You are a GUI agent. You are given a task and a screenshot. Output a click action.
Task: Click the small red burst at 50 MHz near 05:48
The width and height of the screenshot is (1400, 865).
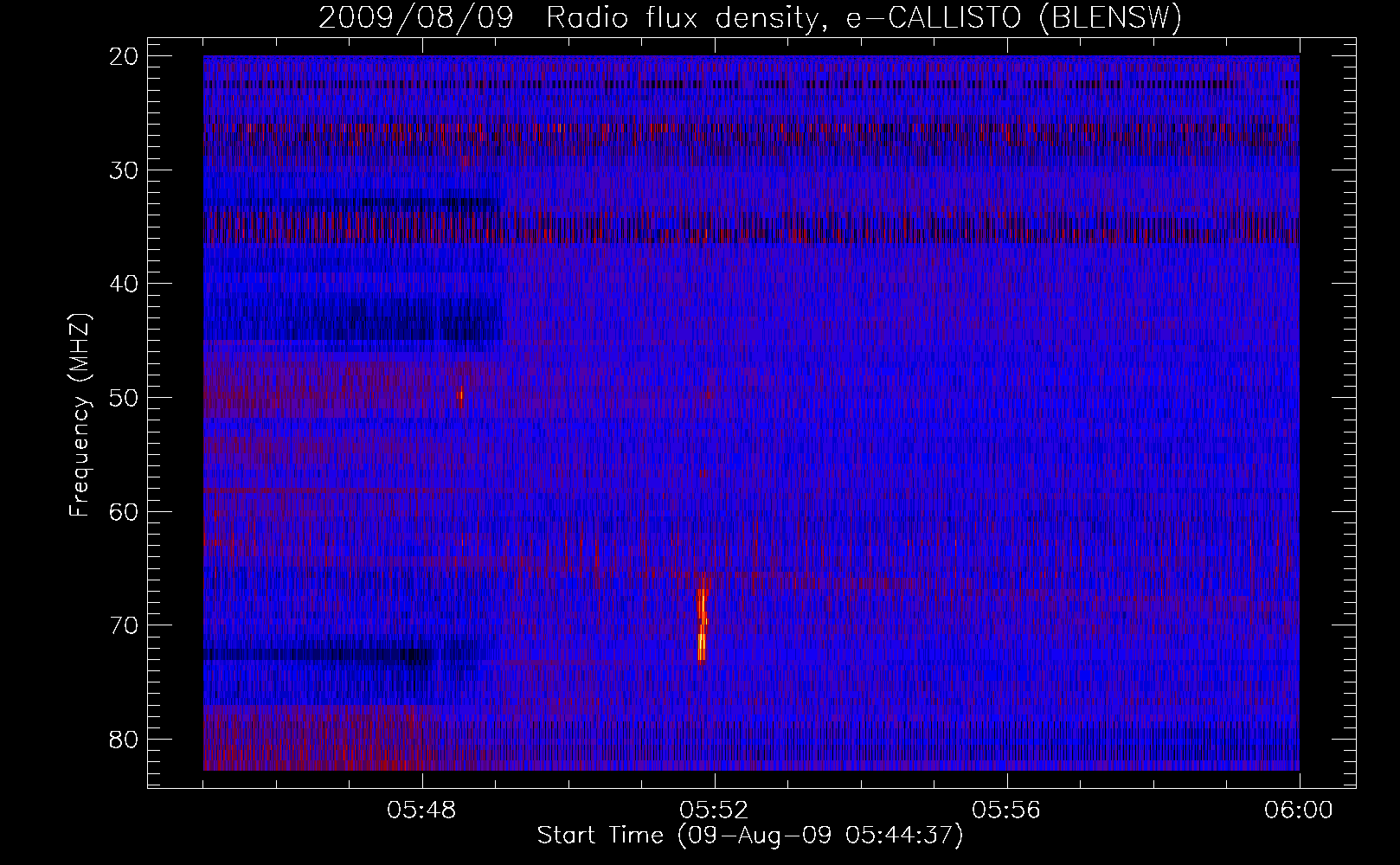(459, 396)
